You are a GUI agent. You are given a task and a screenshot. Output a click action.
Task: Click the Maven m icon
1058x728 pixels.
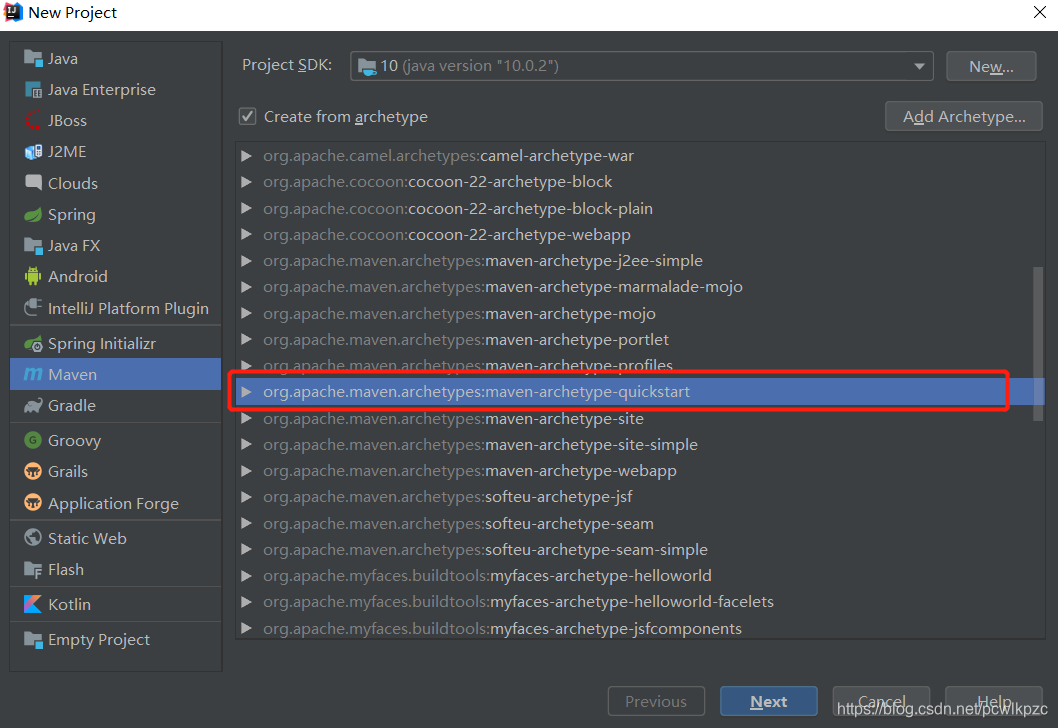point(33,374)
